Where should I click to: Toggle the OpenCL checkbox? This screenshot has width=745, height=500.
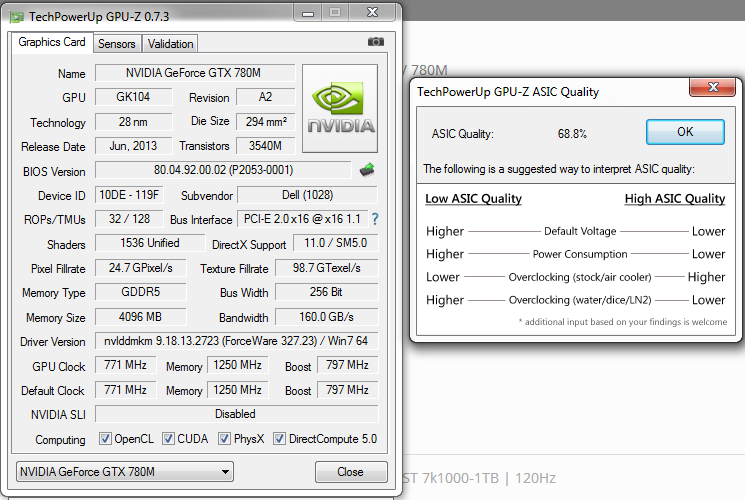tap(105, 438)
